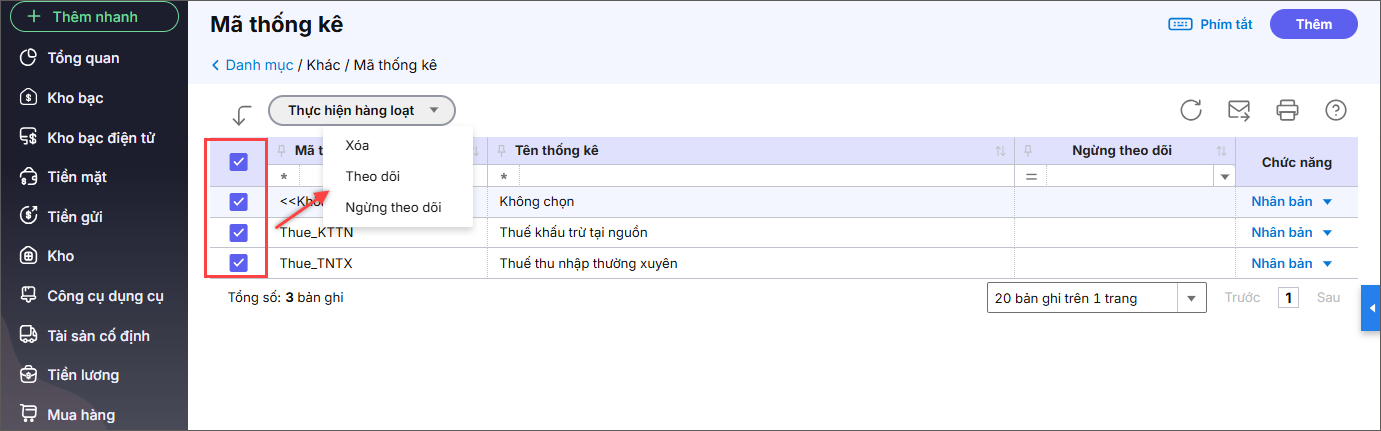Sort by the Tên thống kê column
The image size is (1381, 431).
(1000, 151)
